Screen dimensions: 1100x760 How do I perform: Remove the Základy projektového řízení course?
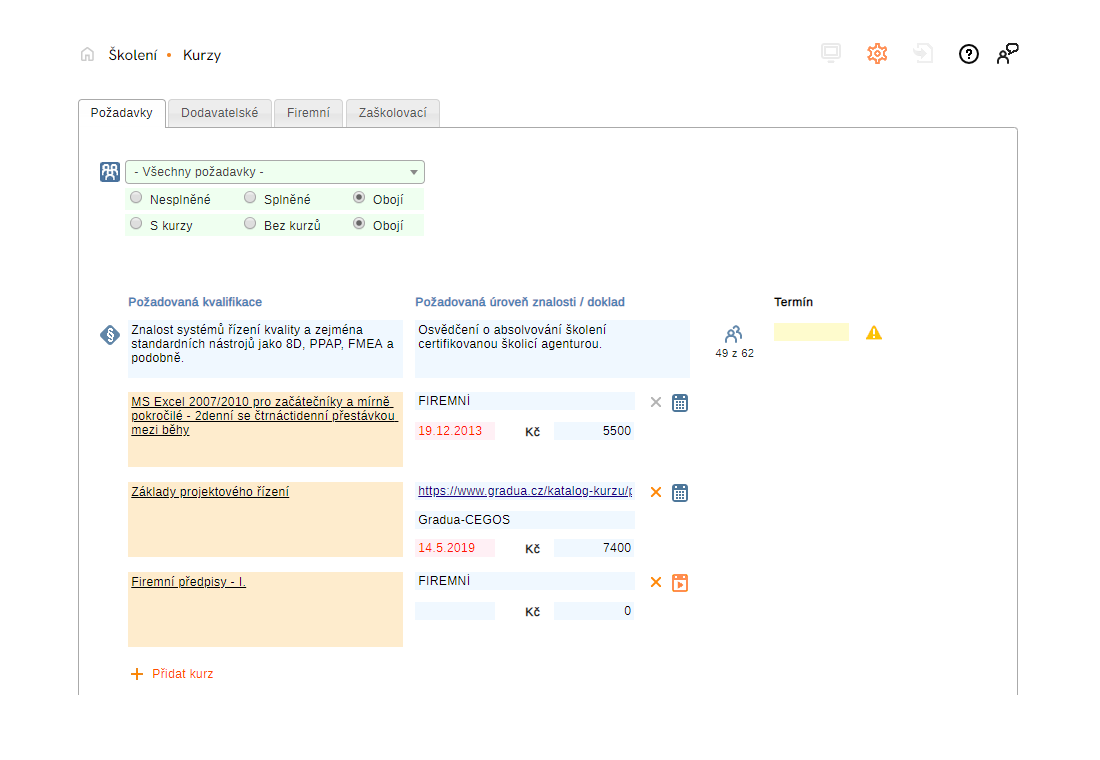pos(656,492)
